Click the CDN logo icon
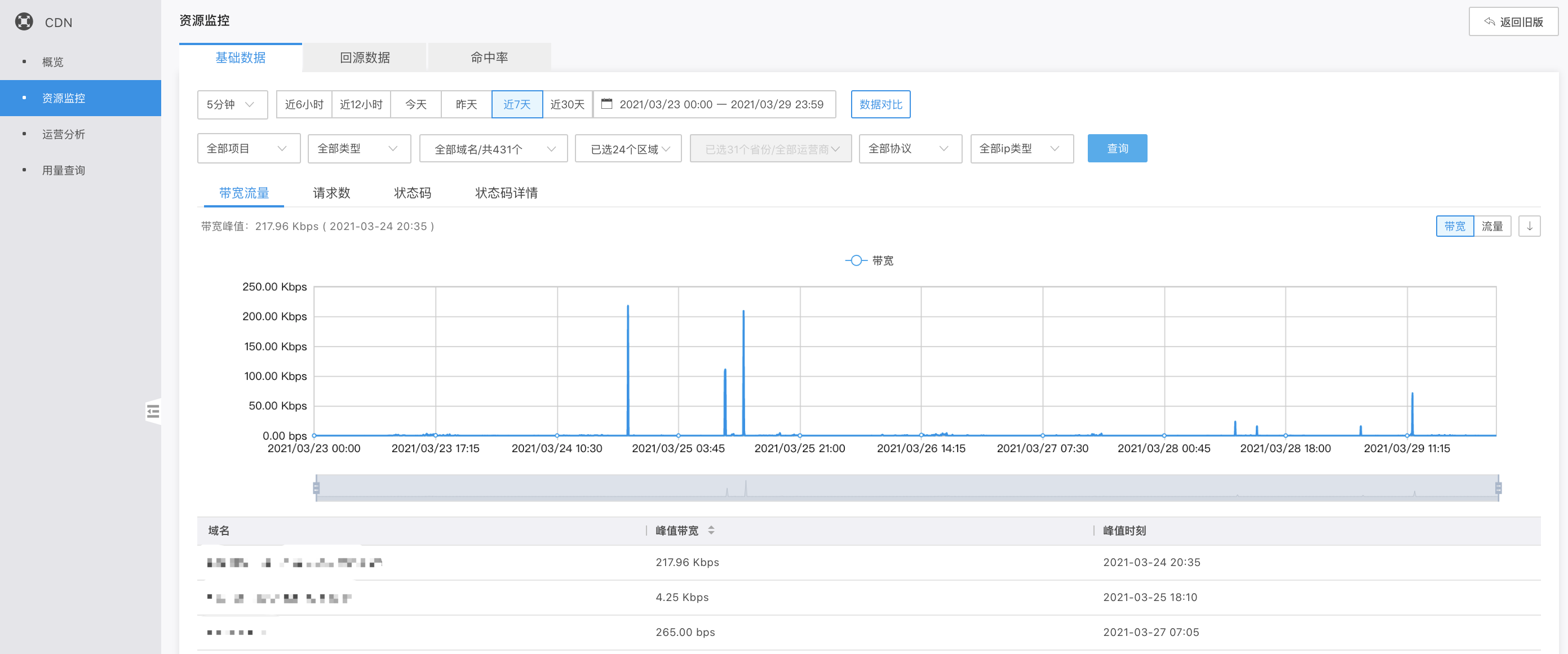1568x654 pixels. [24, 22]
